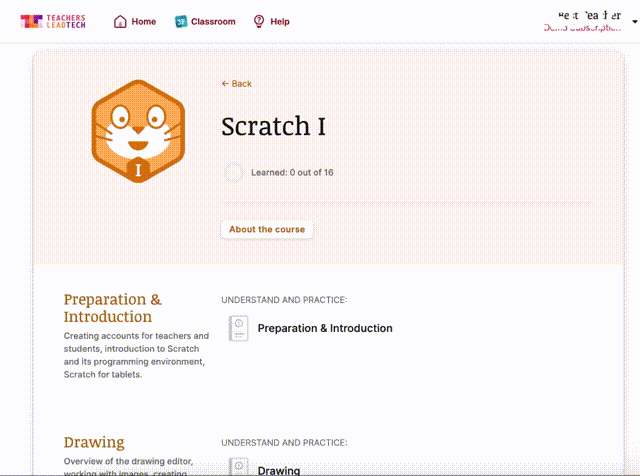Click the Scratch I cat badge
This screenshot has height=476, width=640.
coord(138,131)
